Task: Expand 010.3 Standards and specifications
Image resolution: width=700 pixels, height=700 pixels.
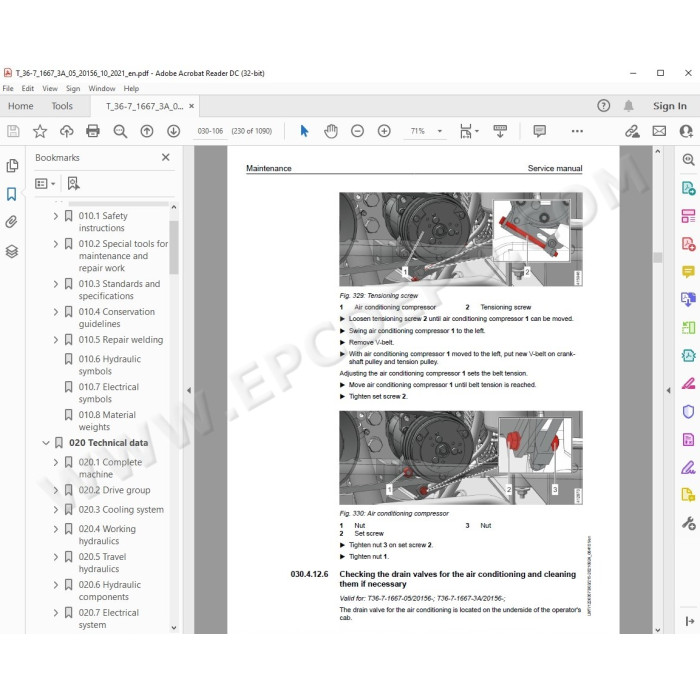Action: [x=55, y=284]
